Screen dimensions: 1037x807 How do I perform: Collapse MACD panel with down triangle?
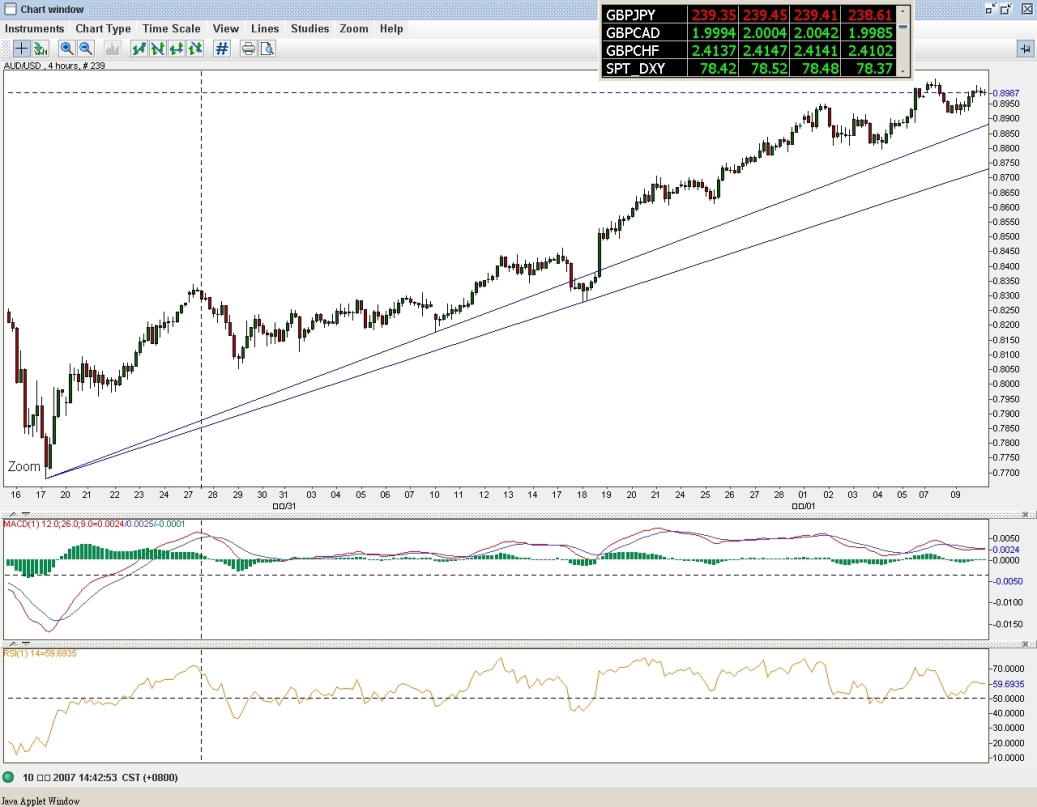[x=25, y=514]
